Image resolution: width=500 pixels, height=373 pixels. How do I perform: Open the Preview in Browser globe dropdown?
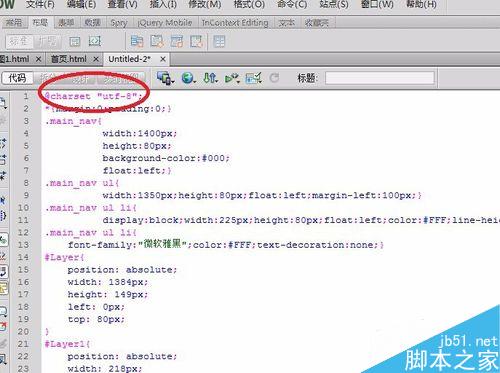click(189, 78)
